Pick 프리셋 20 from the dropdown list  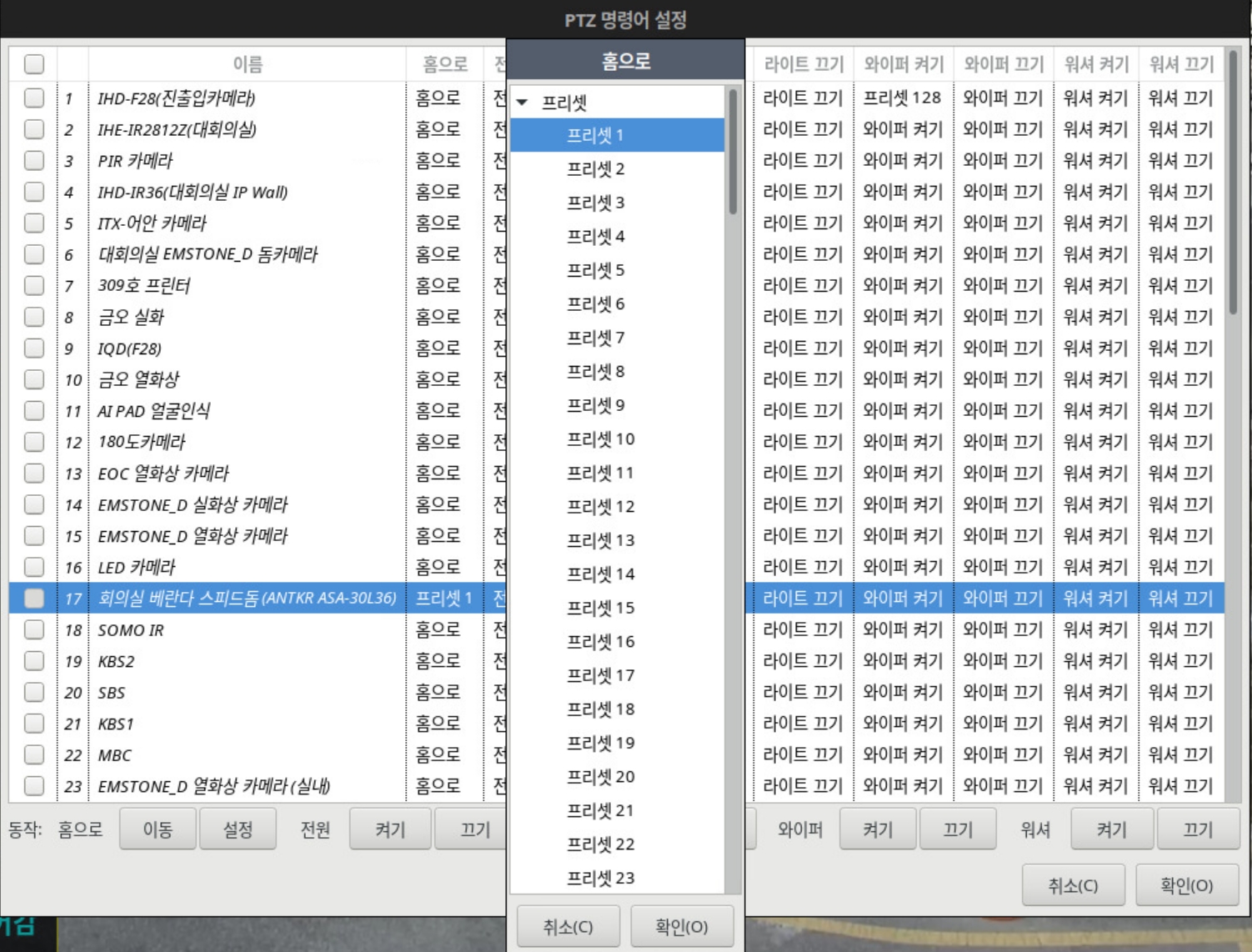[x=600, y=777]
